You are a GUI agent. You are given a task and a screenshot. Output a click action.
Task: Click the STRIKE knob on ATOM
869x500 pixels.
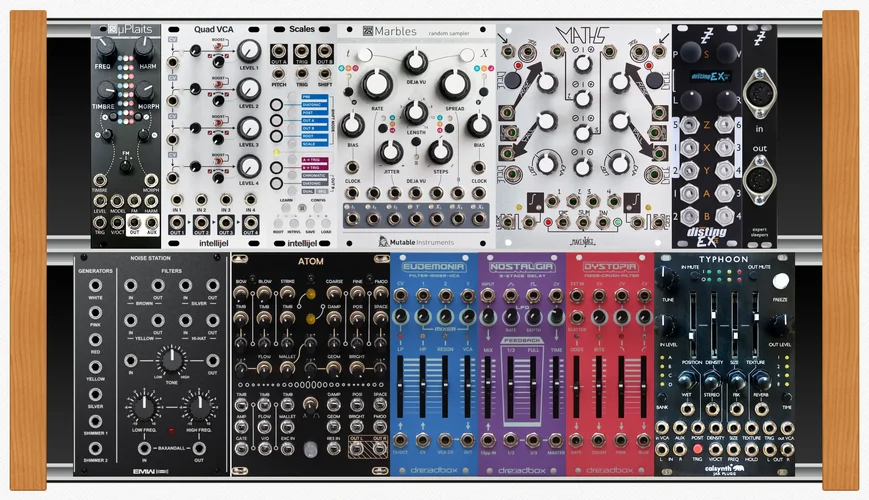pyautogui.click(x=287, y=294)
